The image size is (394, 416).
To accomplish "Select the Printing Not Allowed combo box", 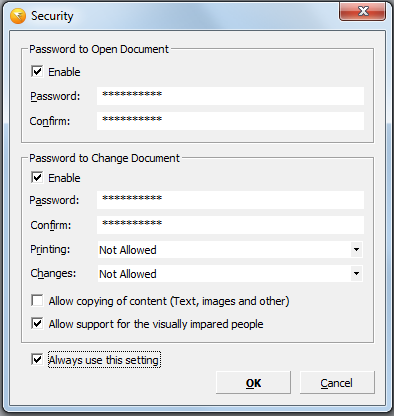I will pyautogui.click(x=230, y=250).
